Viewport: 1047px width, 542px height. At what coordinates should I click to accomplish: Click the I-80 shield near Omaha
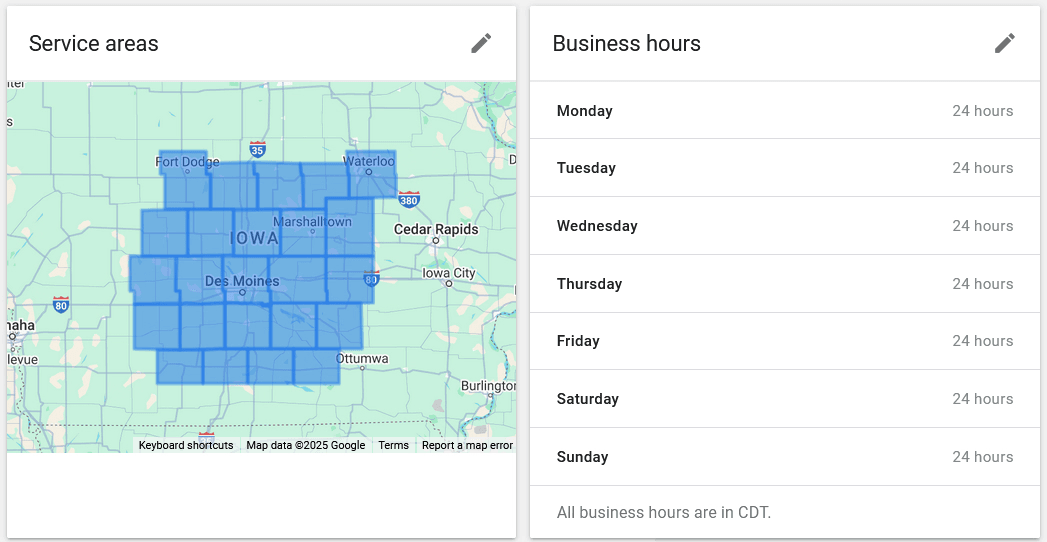[61, 305]
